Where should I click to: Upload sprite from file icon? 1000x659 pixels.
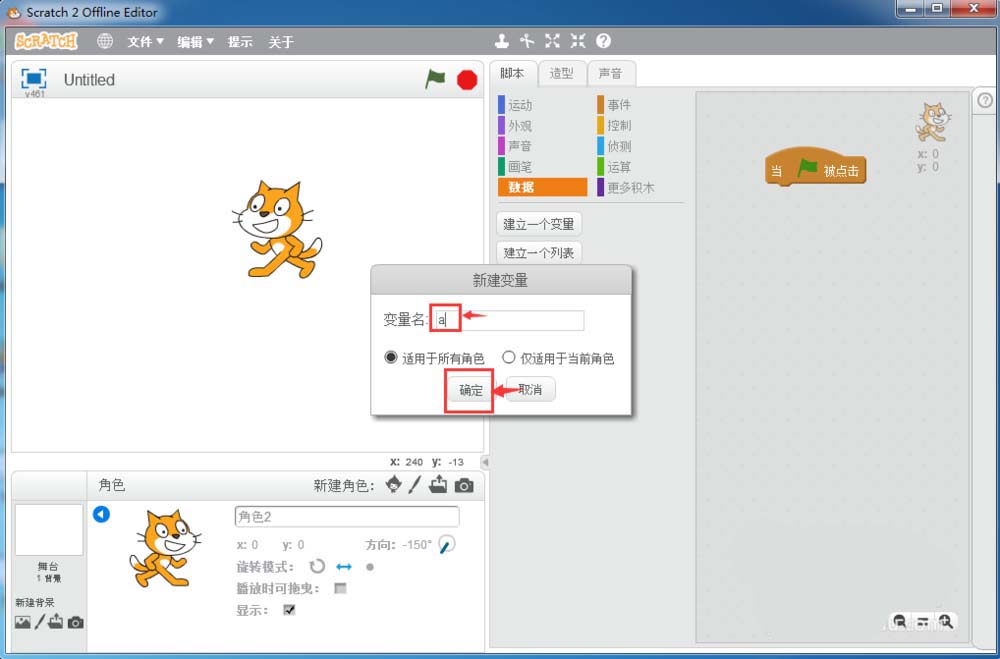tap(438, 485)
